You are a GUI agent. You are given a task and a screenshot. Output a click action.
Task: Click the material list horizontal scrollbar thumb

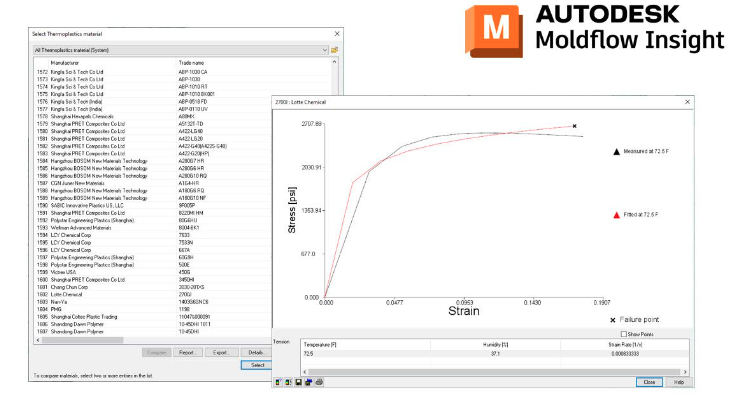82,340
